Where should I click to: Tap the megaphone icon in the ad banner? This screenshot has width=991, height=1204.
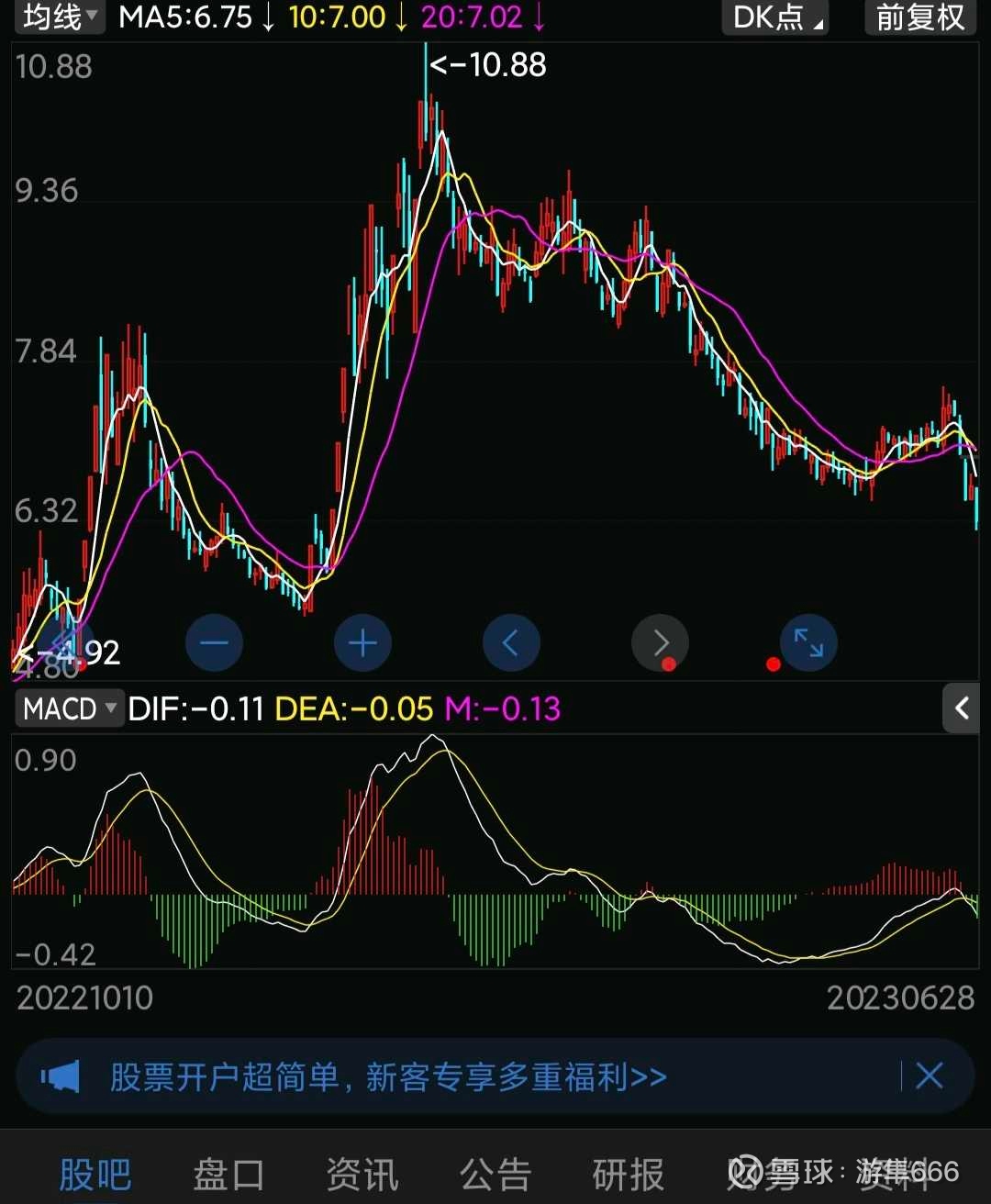coord(61,1076)
